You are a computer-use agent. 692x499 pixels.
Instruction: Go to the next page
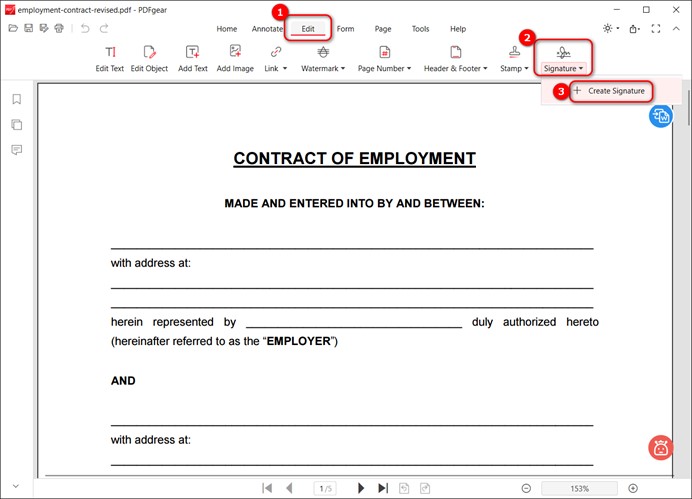361,488
